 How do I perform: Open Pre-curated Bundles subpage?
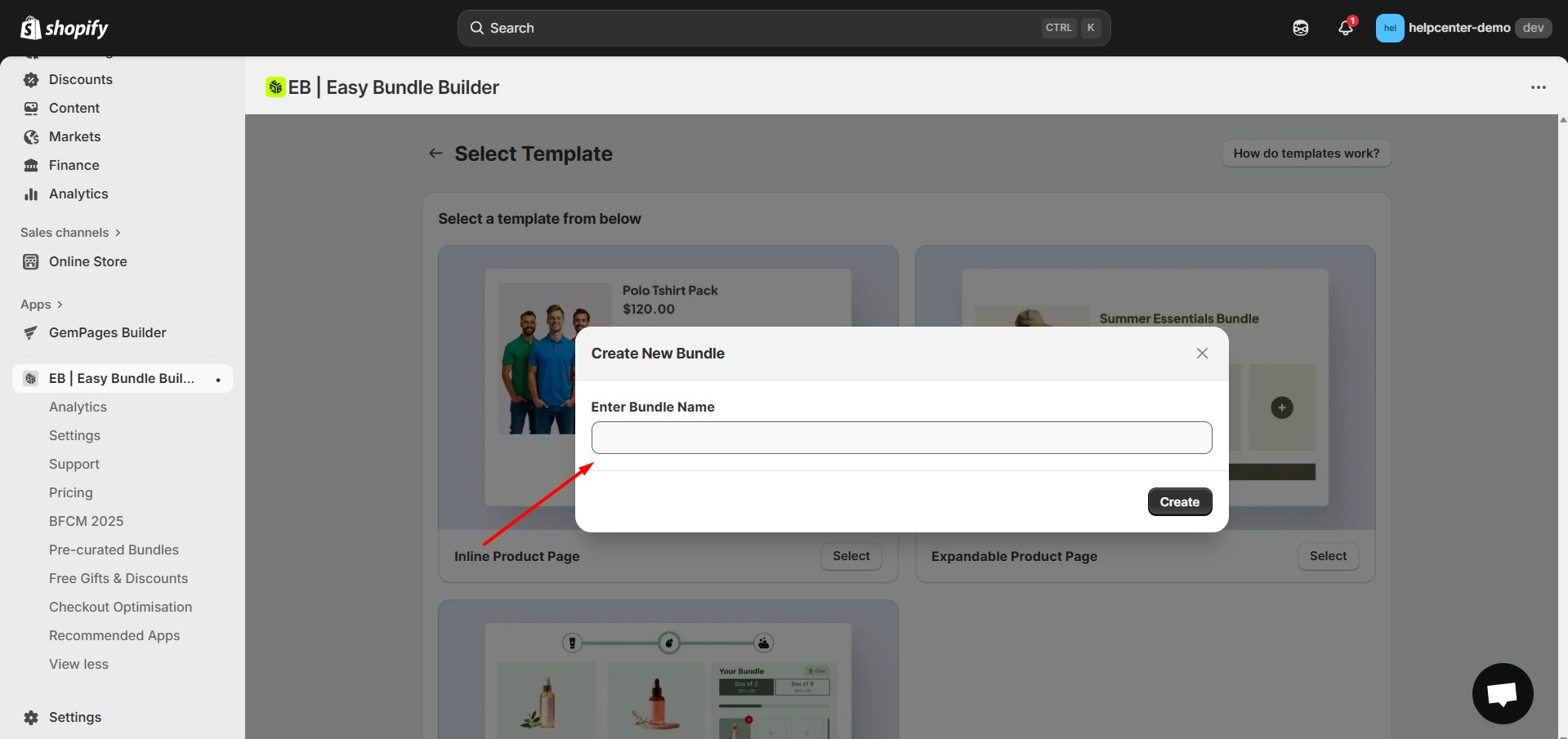[x=114, y=550]
